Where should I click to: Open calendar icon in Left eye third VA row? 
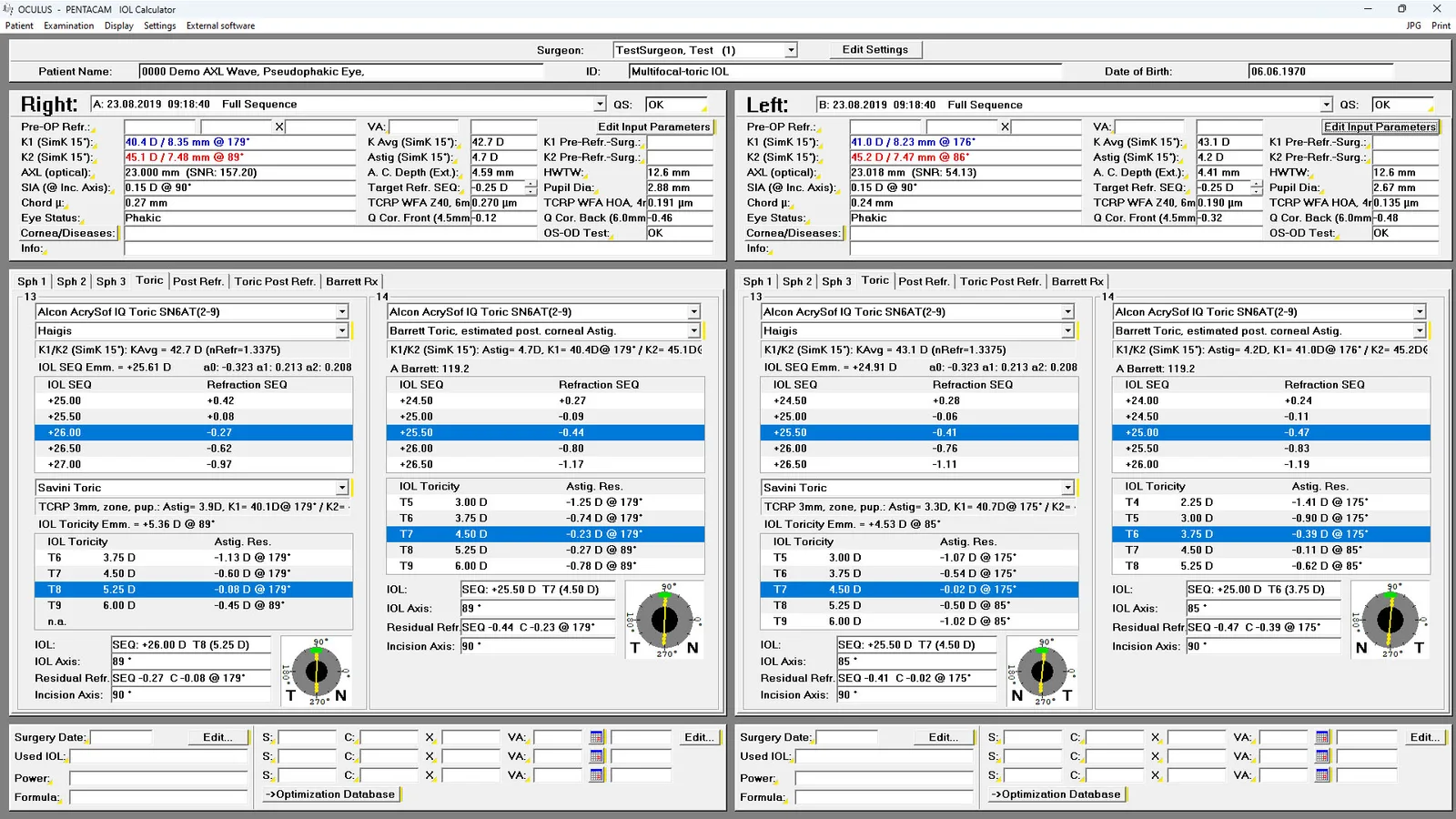(x=1322, y=775)
